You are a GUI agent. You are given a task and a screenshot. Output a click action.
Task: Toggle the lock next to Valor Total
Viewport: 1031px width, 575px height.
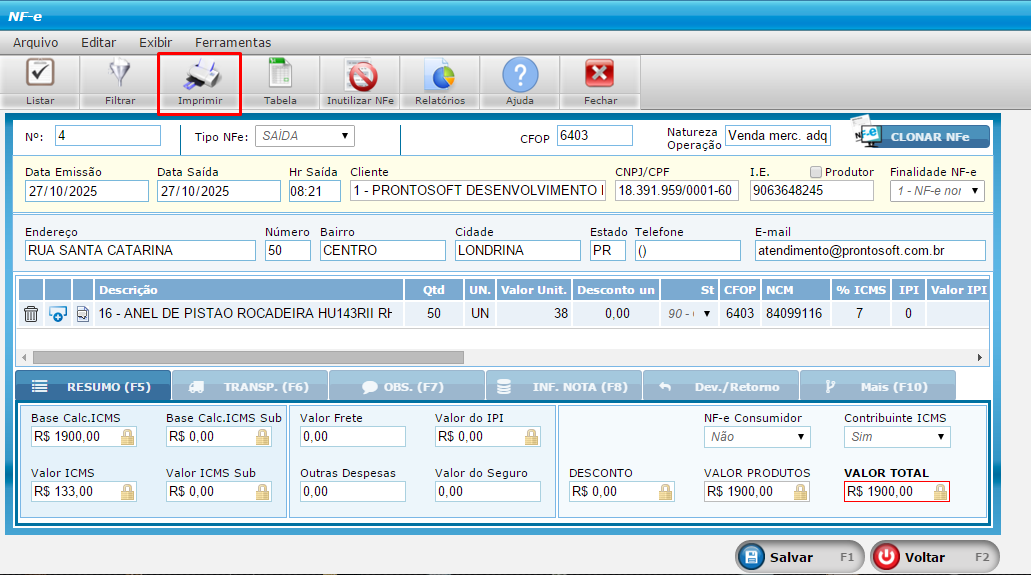click(x=940, y=492)
